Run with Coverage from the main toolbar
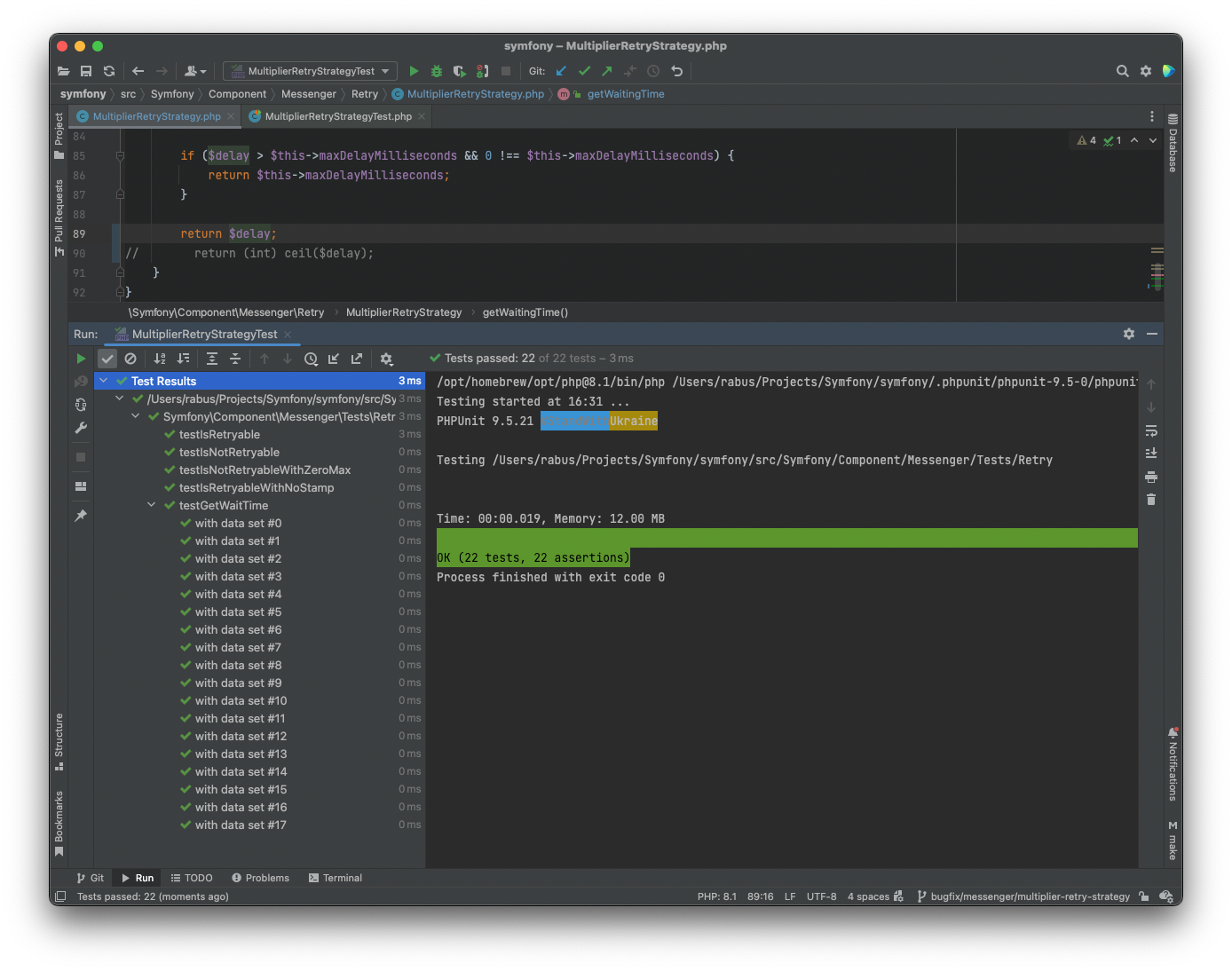This screenshot has width=1232, height=971. click(459, 71)
